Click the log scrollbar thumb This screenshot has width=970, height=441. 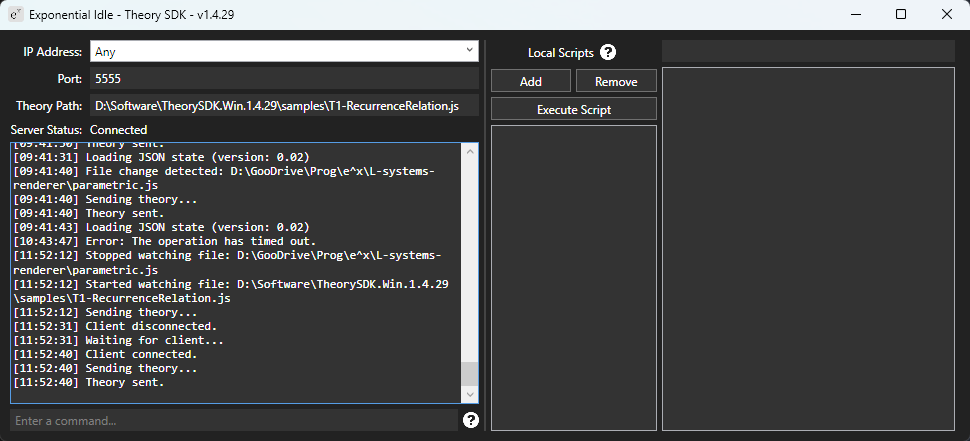(469, 374)
